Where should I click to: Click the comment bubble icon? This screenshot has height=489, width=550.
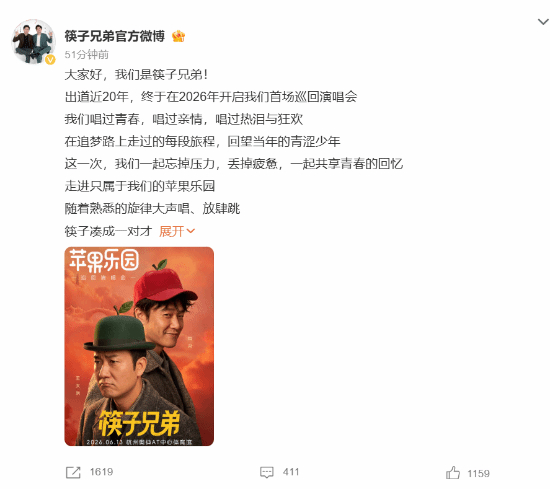267,473
